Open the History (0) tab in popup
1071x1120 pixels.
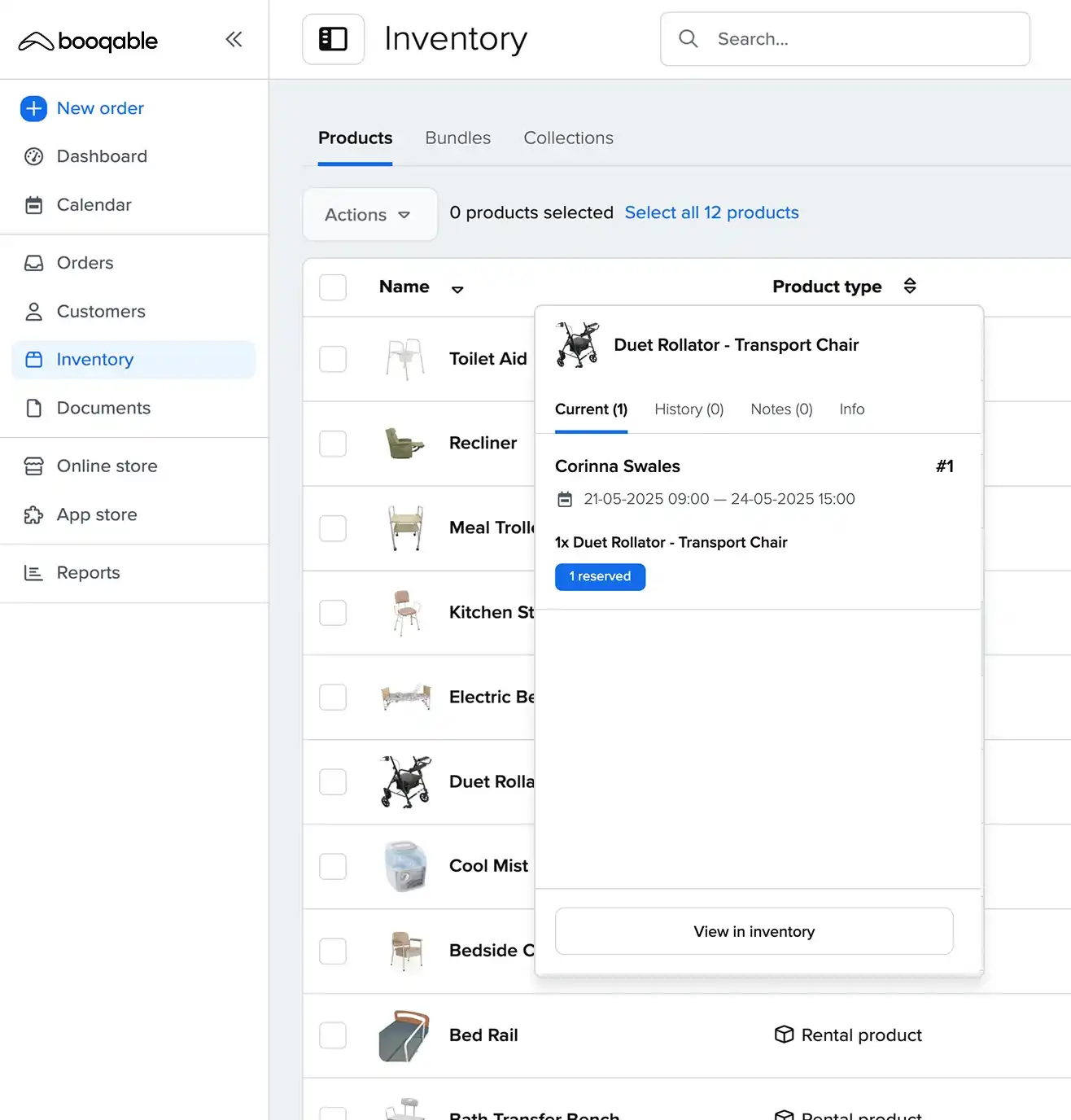tap(688, 409)
